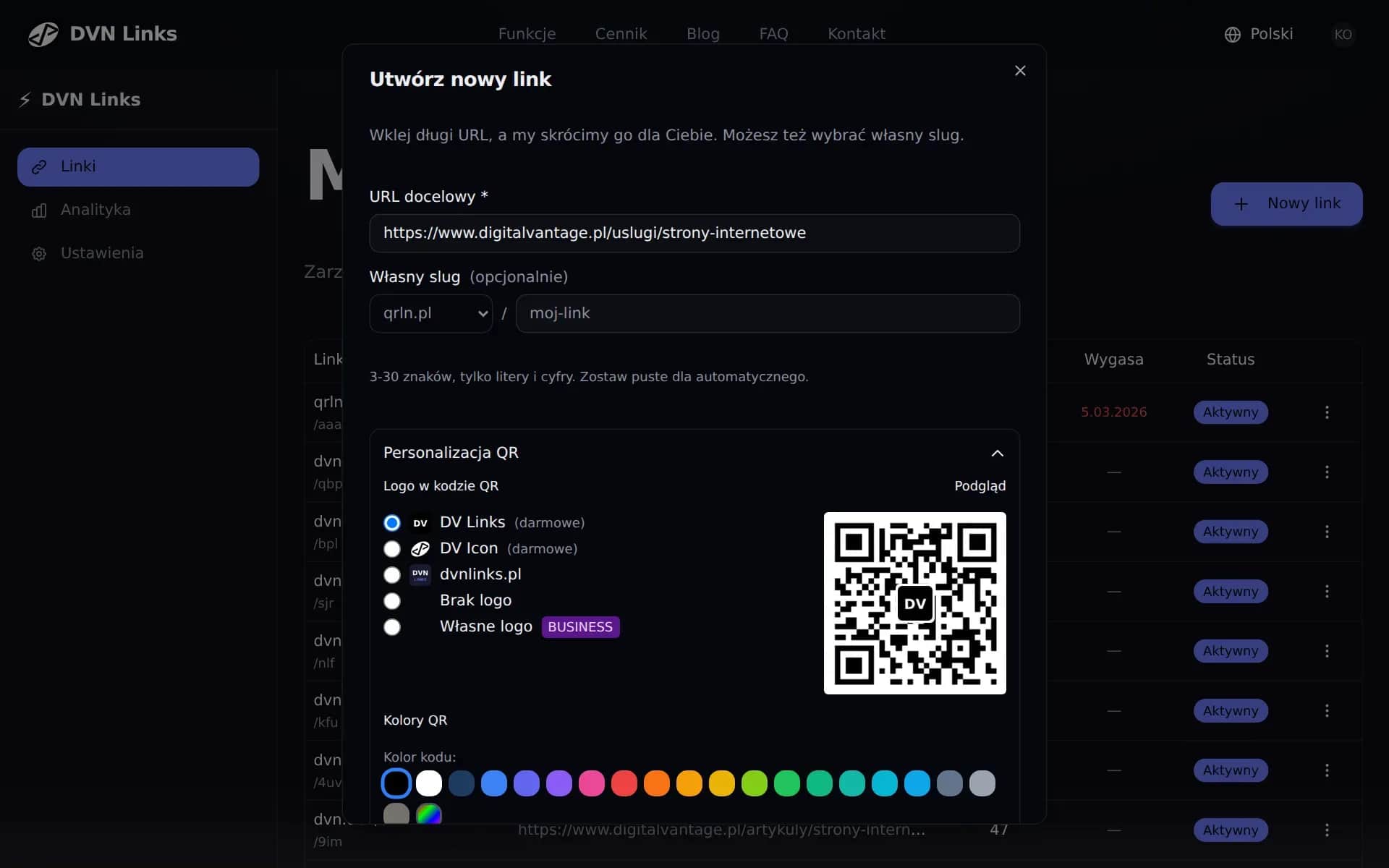Select the DV Links logo radio option
Viewport: 1389px width, 868px height.
(392, 523)
